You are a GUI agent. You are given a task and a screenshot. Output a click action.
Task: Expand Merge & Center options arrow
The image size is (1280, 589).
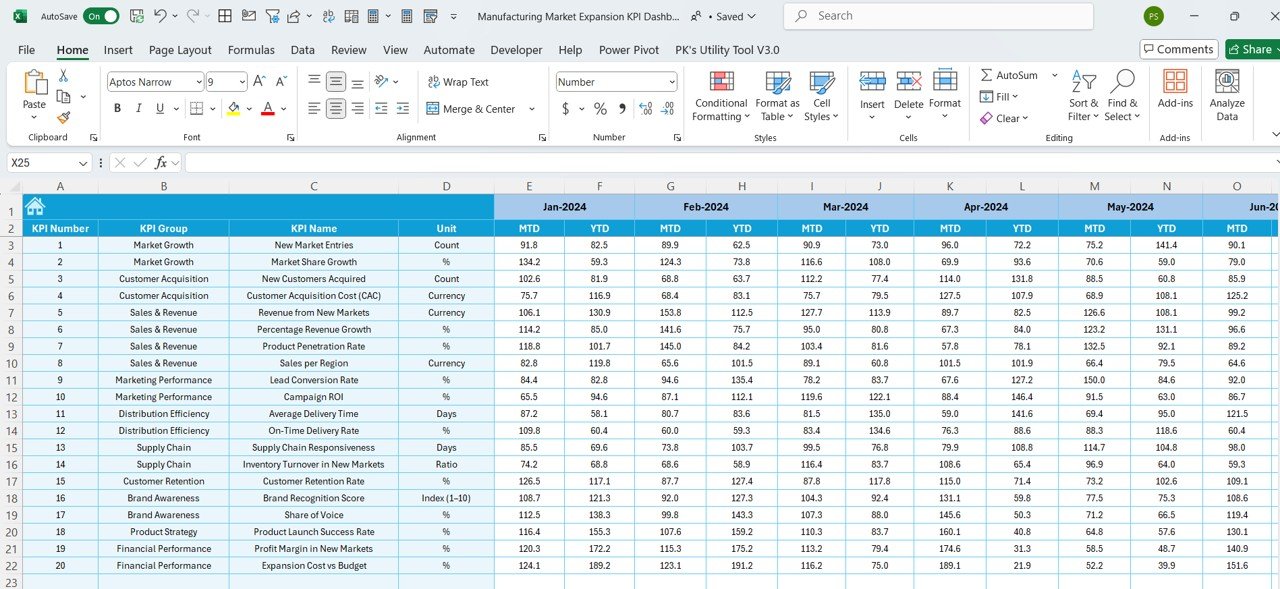[532, 109]
